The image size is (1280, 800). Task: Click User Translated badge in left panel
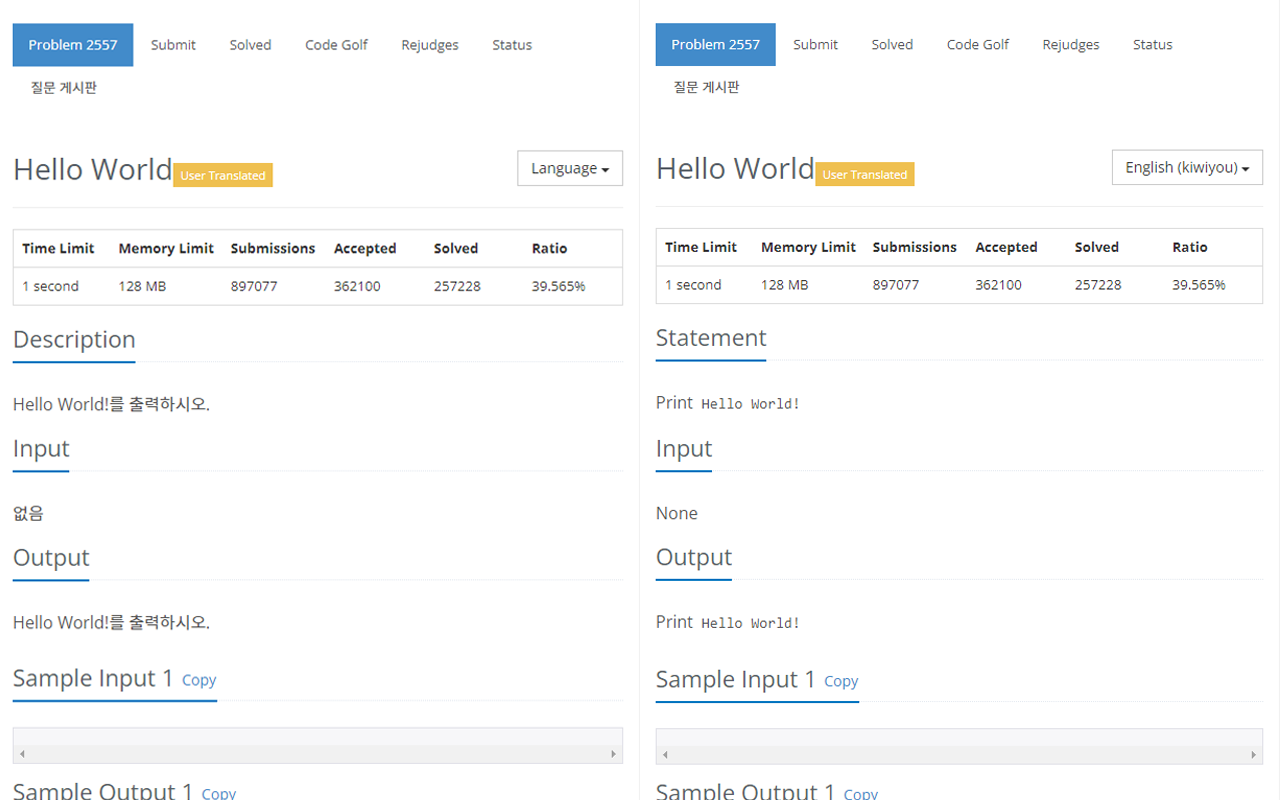tap(222, 176)
